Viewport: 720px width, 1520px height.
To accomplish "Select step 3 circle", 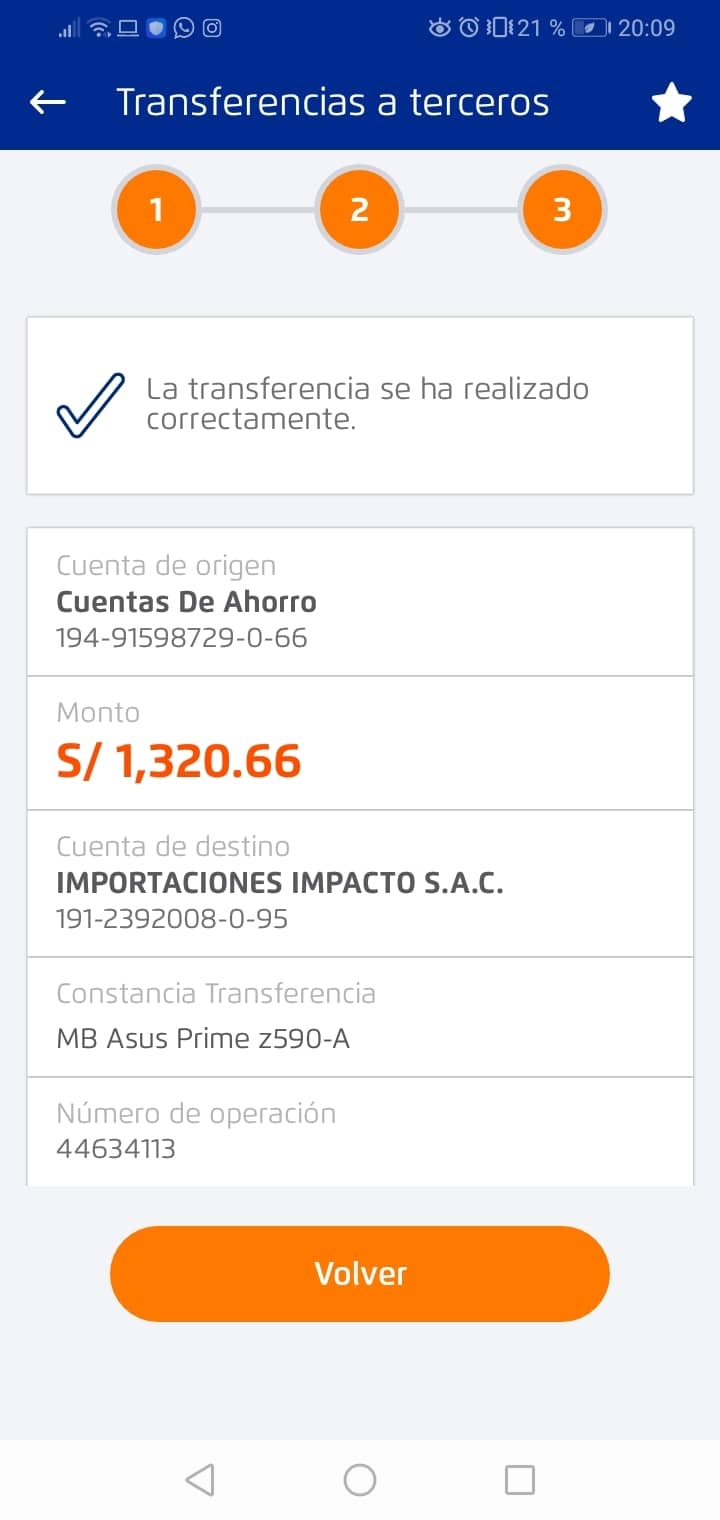I will [562, 210].
